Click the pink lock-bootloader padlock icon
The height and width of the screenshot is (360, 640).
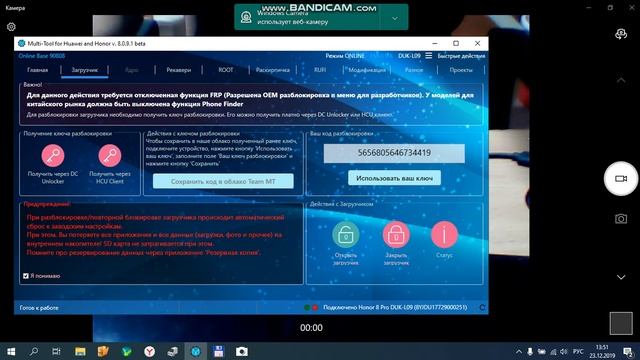pyautogui.click(x=396, y=235)
